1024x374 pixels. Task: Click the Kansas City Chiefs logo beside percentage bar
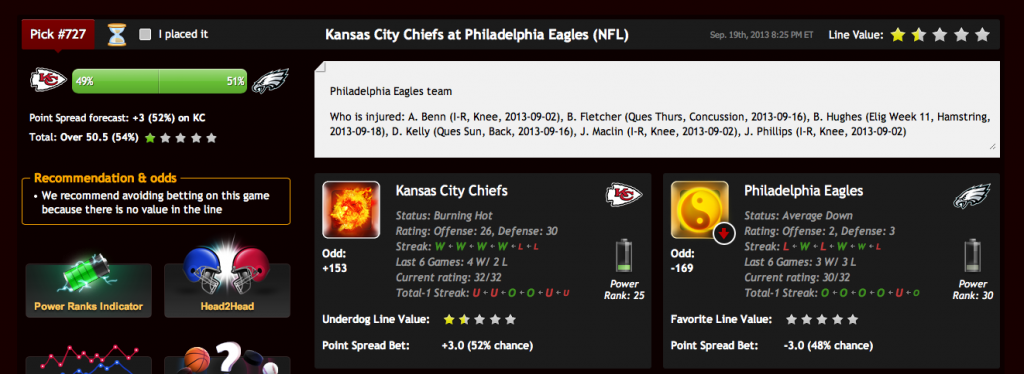click(48, 80)
